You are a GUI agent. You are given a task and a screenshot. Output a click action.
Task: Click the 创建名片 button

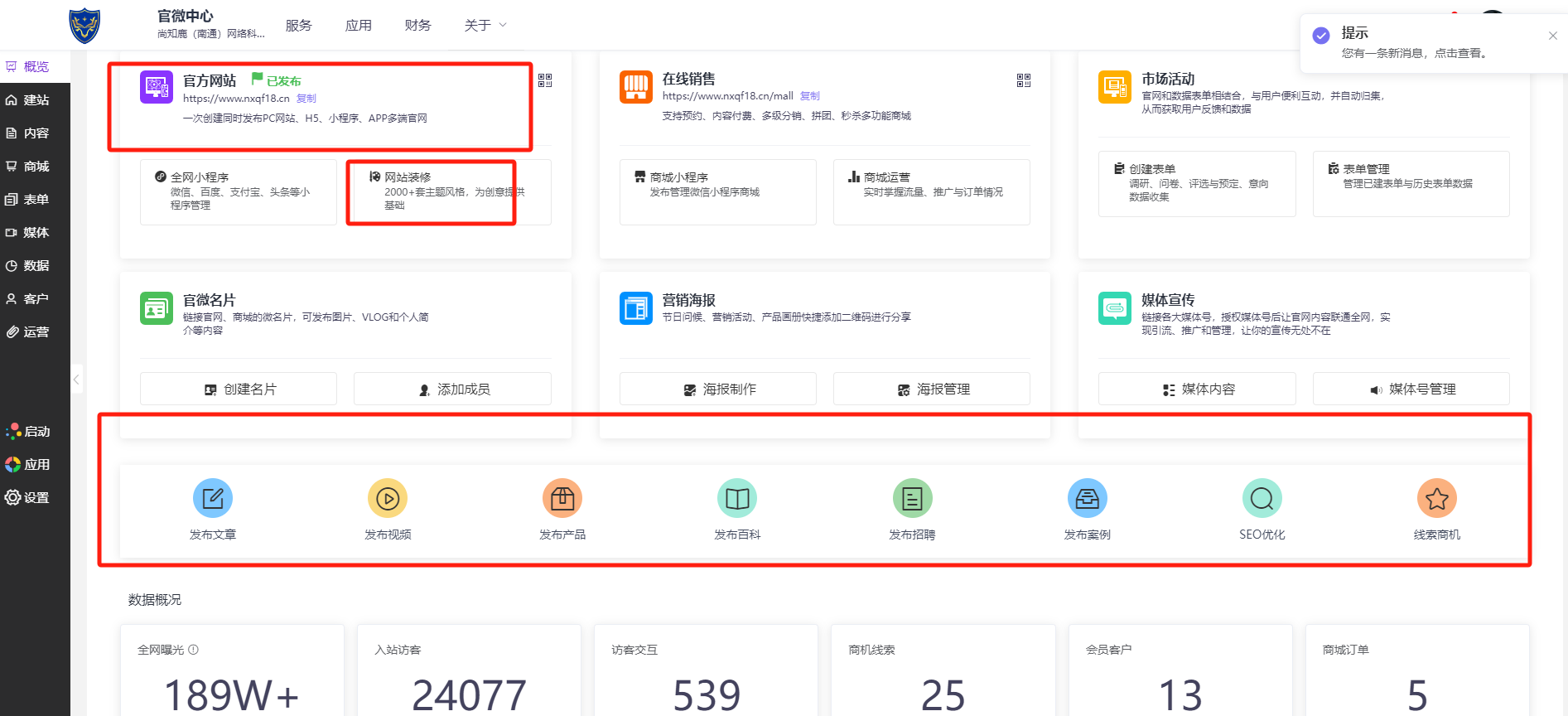239,389
